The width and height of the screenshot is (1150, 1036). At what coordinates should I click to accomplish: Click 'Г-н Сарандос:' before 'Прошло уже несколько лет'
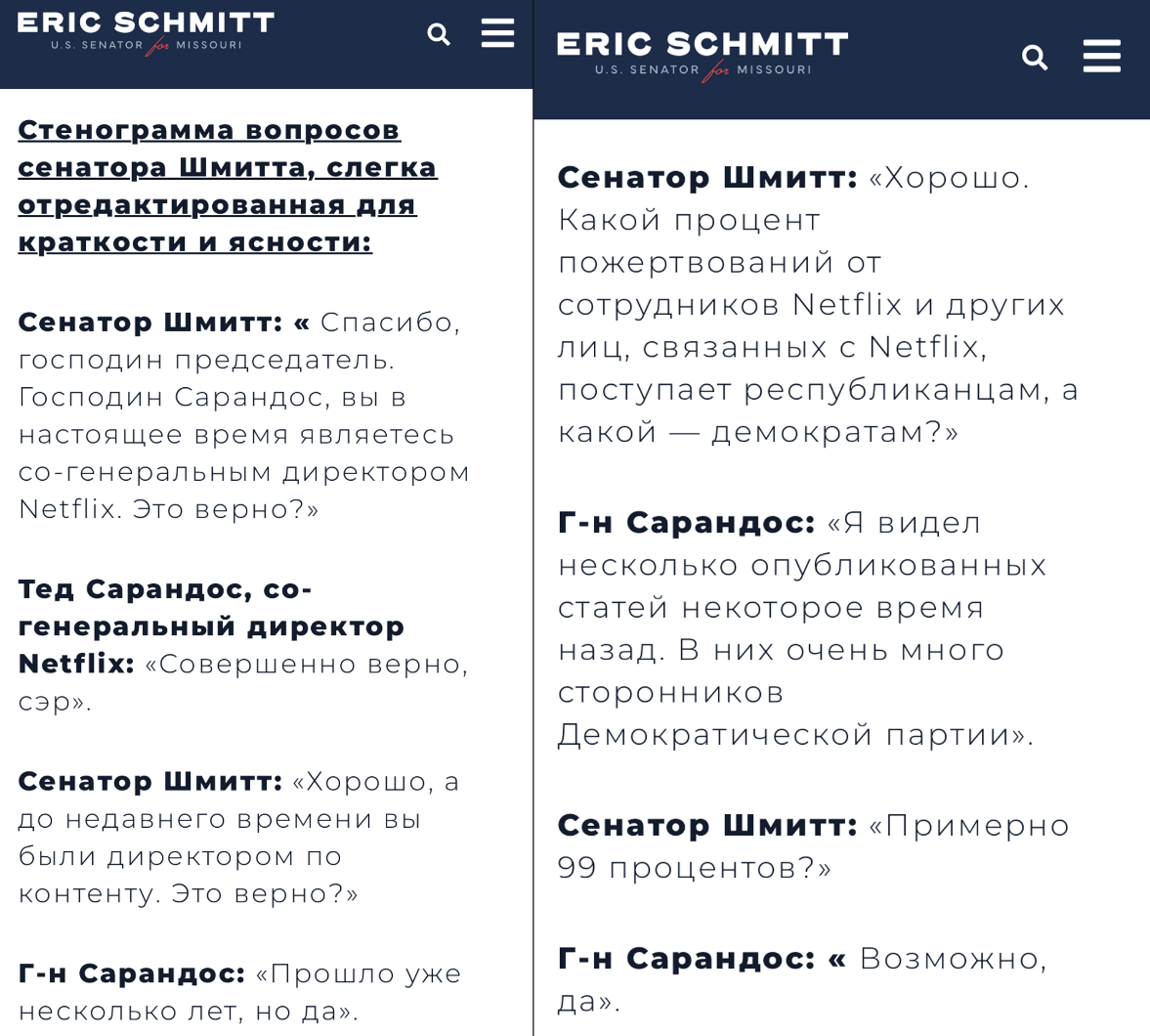coord(132,973)
